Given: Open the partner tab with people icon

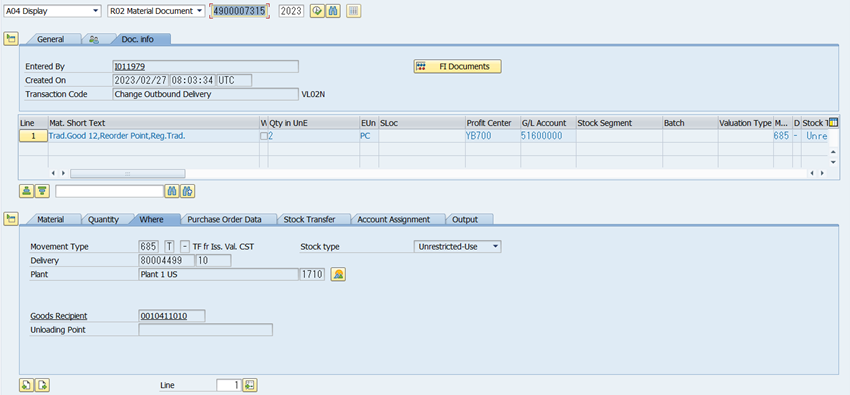Looking at the screenshot, I should (94, 39).
